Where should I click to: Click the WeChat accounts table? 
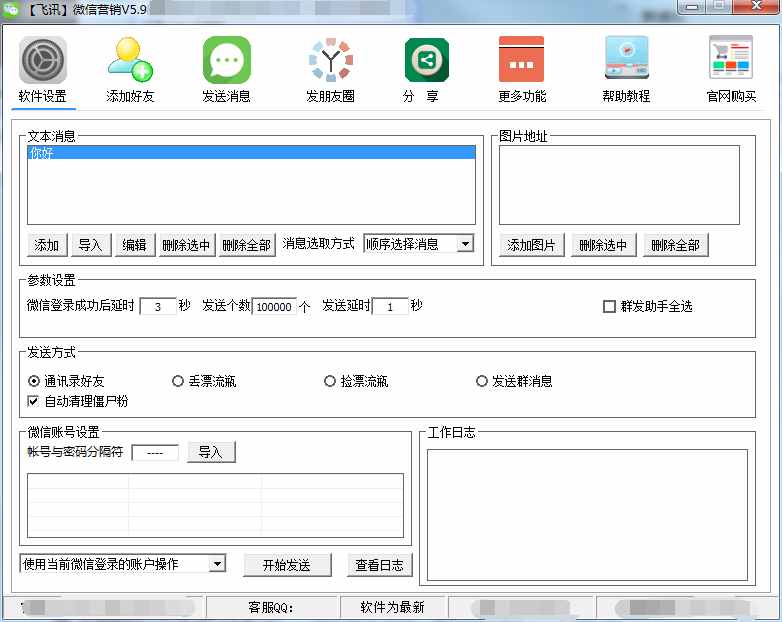(x=215, y=505)
